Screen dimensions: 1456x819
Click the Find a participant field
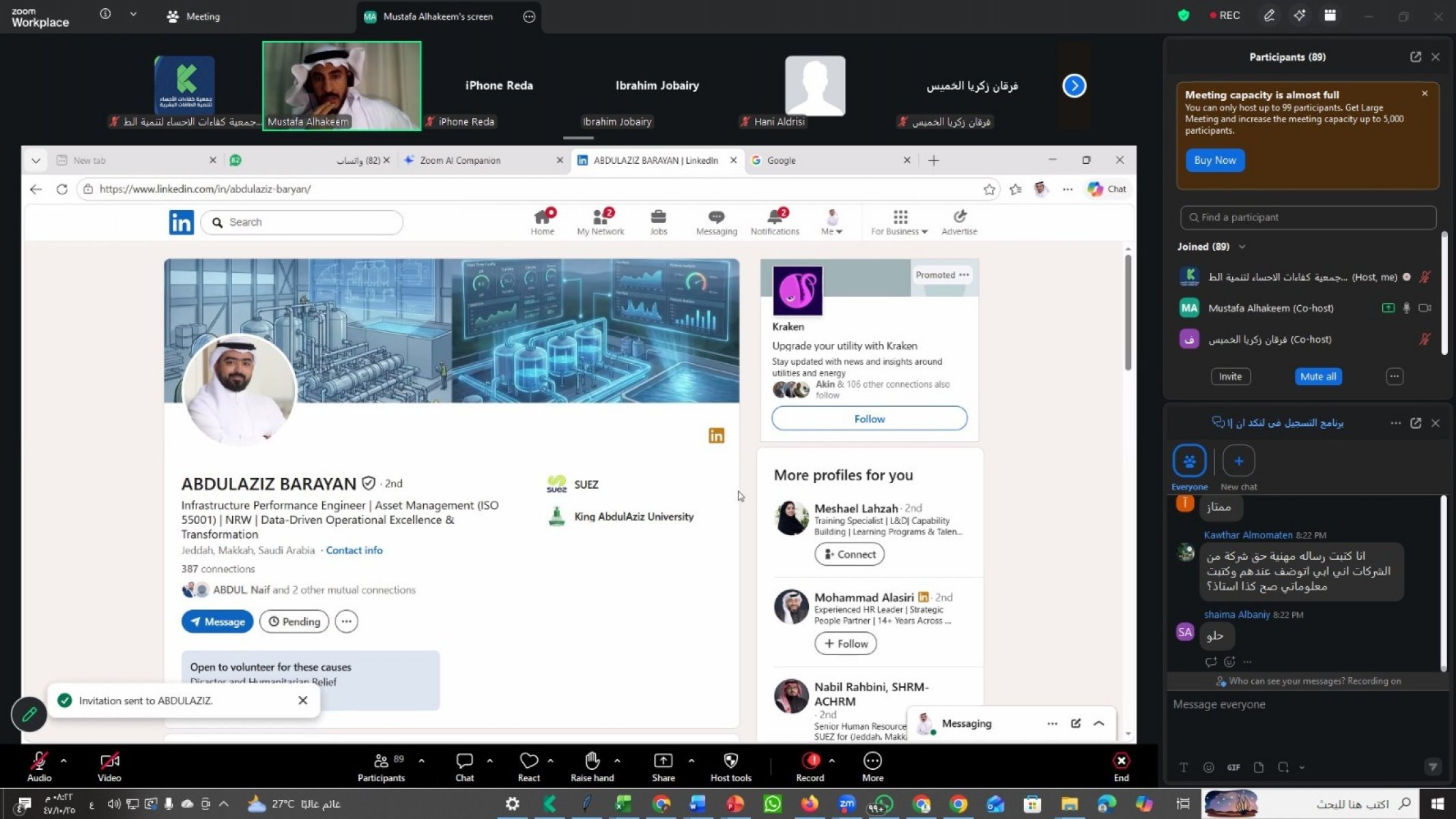[x=1307, y=217]
